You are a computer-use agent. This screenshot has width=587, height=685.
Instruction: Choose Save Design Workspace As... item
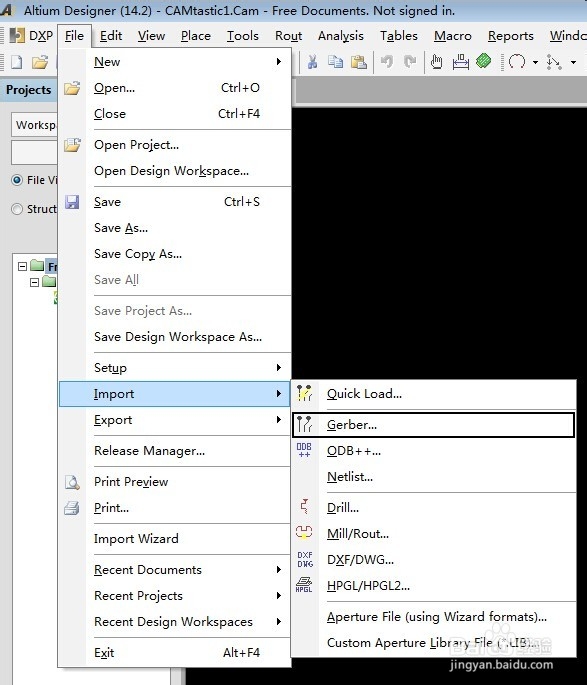tap(175, 337)
